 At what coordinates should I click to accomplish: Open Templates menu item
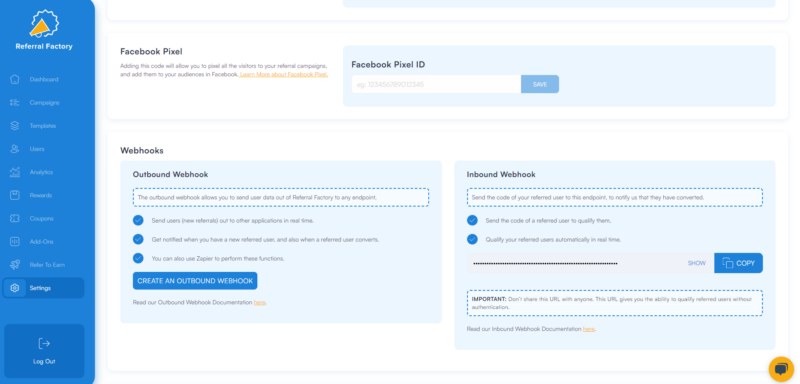click(44, 125)
